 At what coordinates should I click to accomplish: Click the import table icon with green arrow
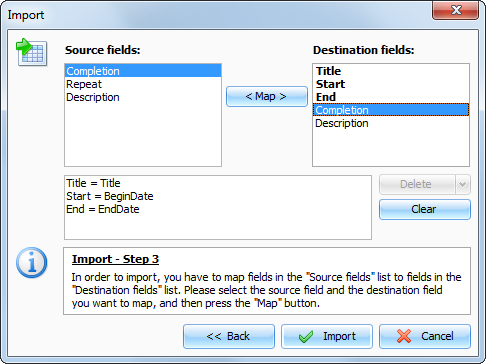(x=32, y=52)
